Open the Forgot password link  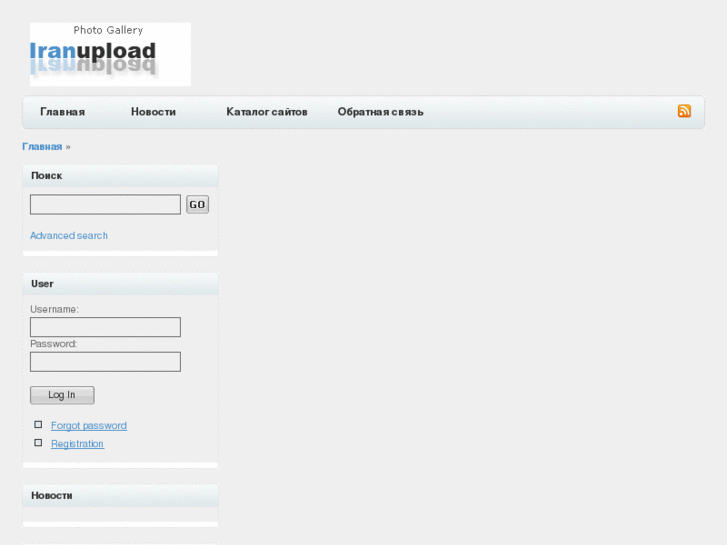coord(89,425)
